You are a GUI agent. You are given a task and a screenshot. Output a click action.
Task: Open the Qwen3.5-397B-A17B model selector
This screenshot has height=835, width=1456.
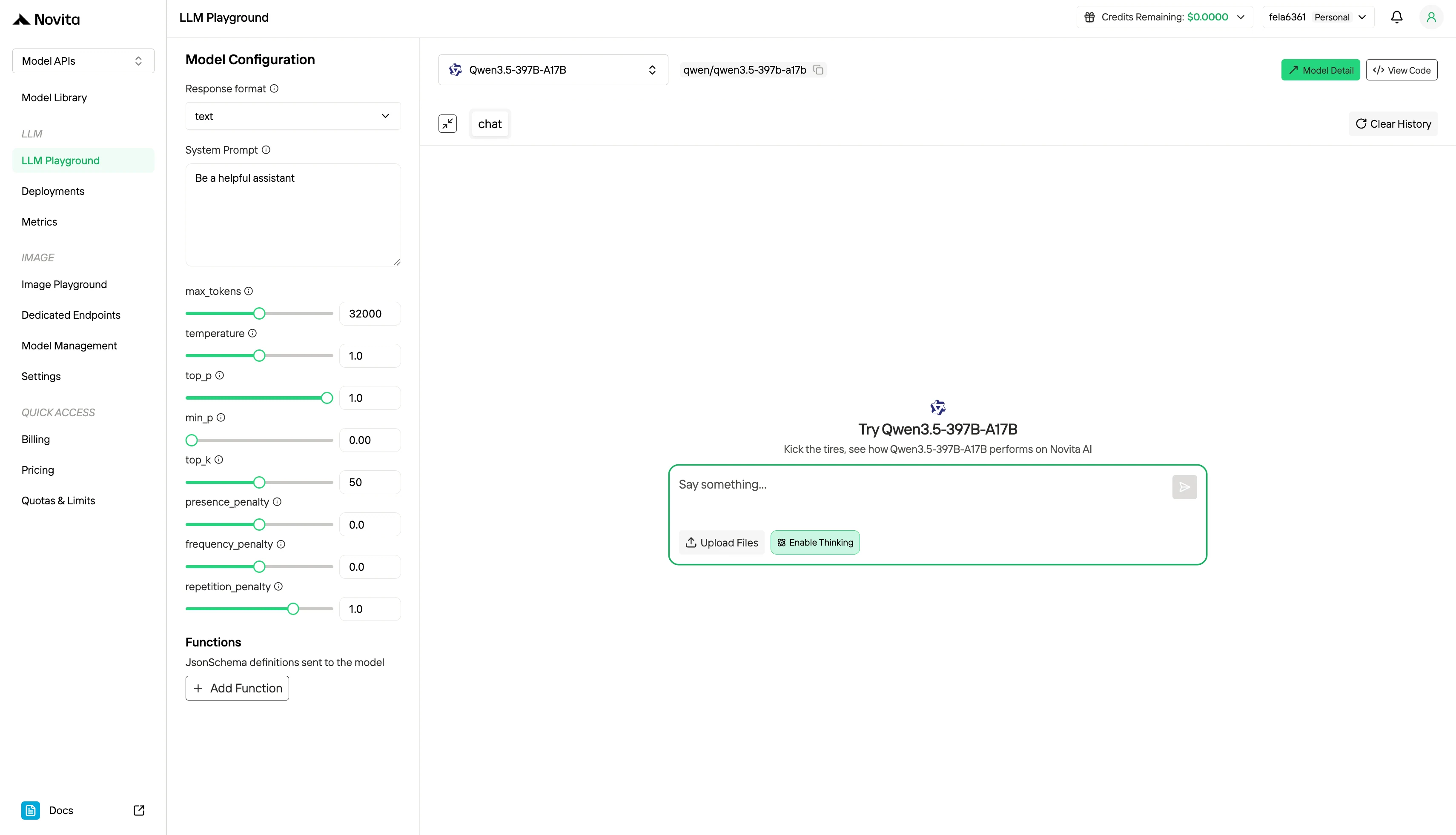553,70
